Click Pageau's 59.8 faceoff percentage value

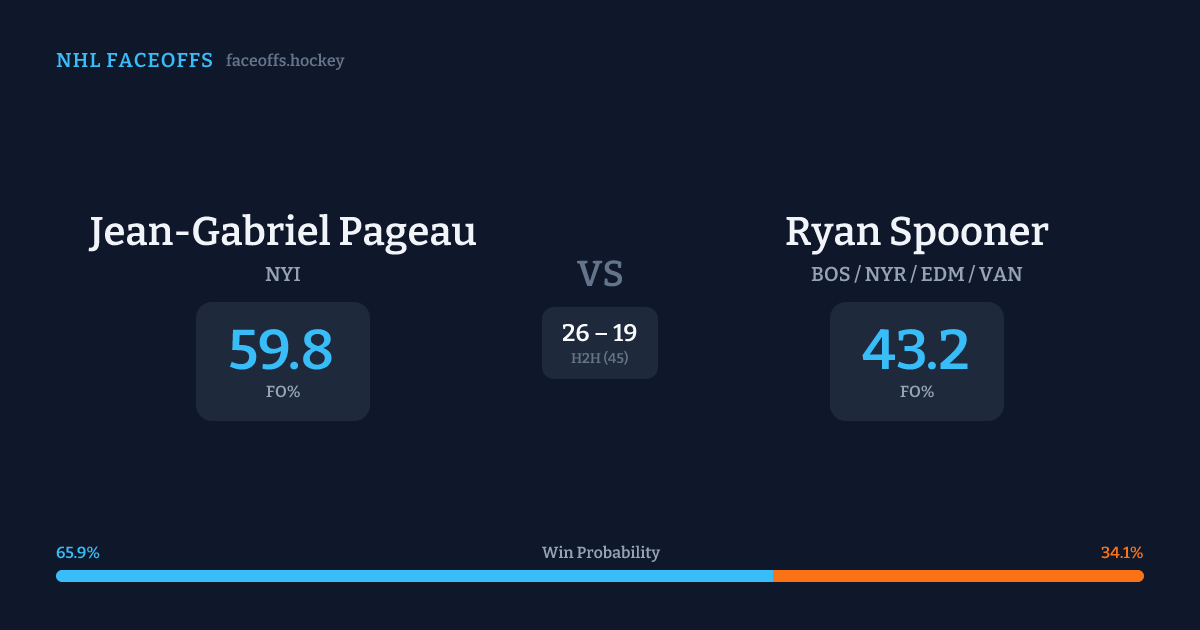281,350
